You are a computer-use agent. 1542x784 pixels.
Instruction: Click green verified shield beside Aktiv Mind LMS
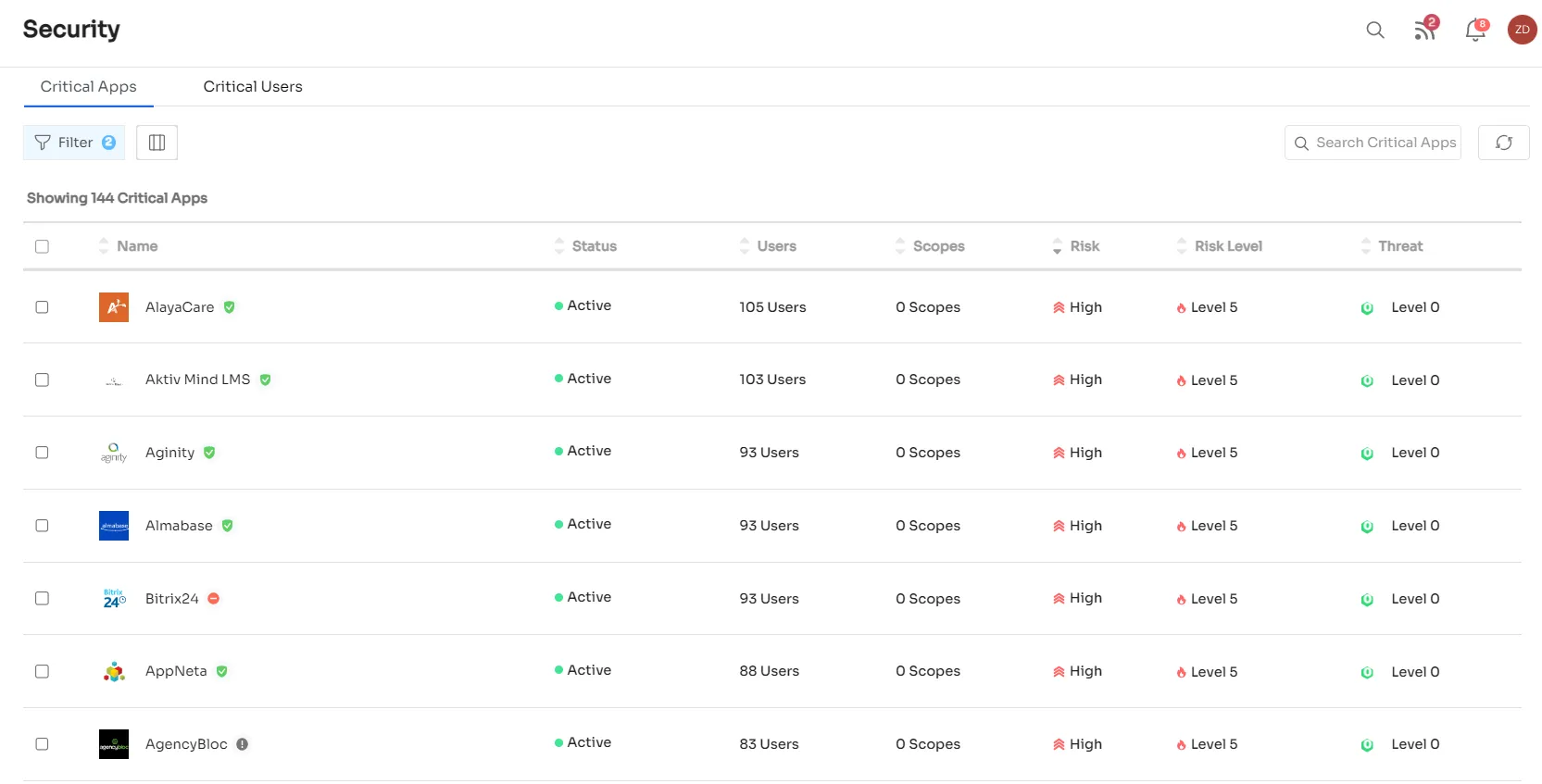[x=265, y=380]
